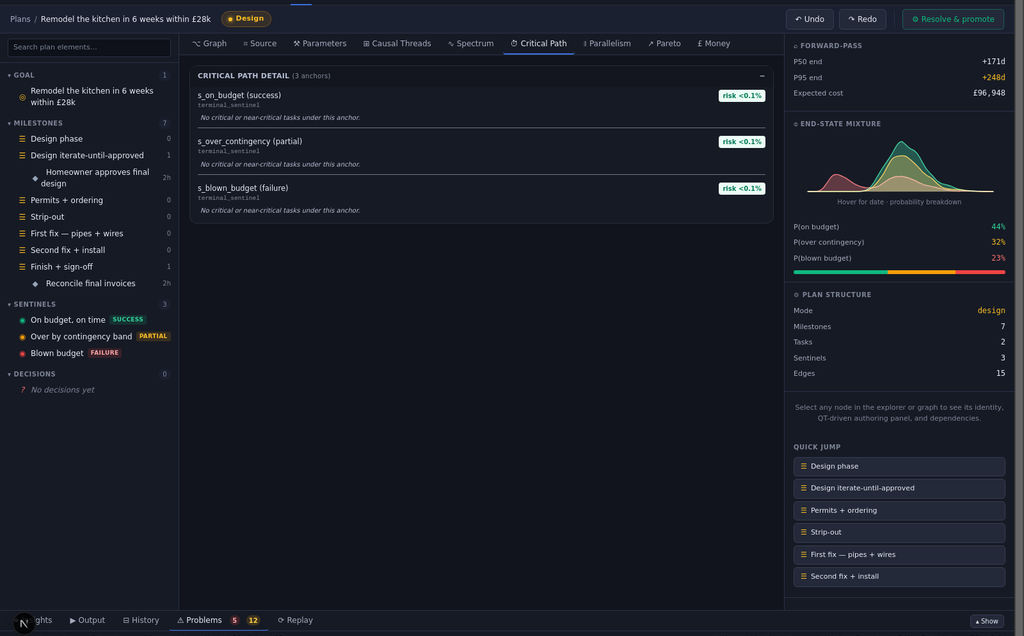Image resolution: width=1024 pixels, height=636 pixels.
Task: Click risk badge for s_blown_budget
Action: tap(741, 188)
